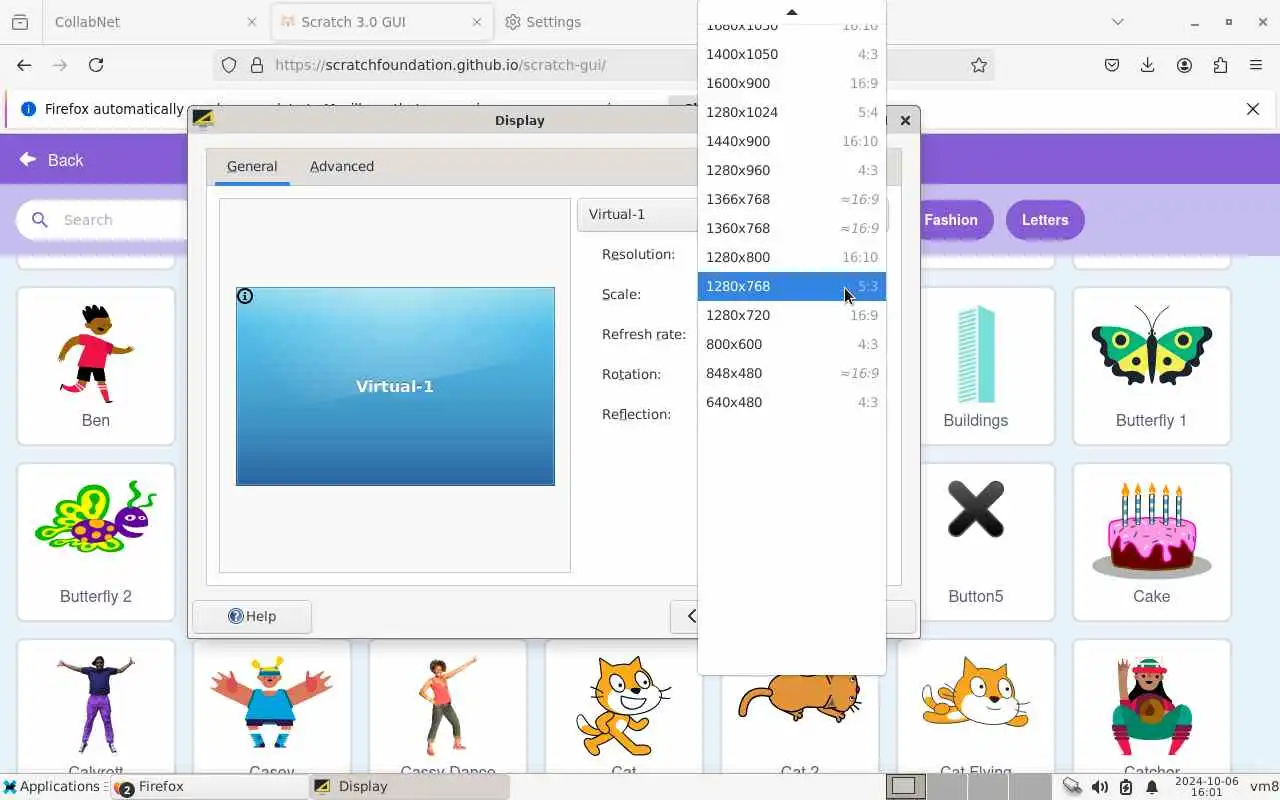The height and width of the screenshot is (800, 1280).
Task: Click Display dialog title icon
Action: [x=203, y=119]
